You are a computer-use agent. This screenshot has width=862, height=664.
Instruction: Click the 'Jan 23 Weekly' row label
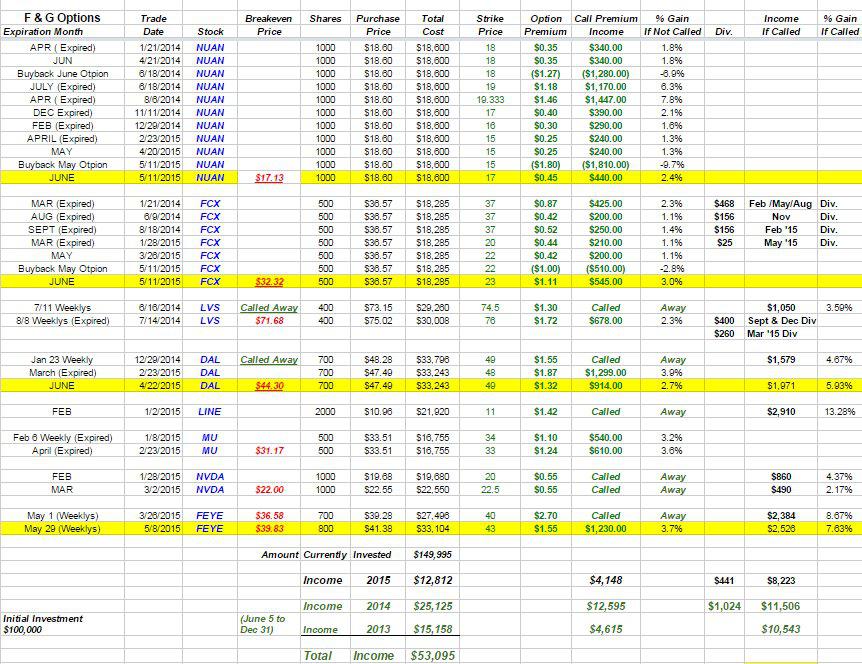[62, 359]
